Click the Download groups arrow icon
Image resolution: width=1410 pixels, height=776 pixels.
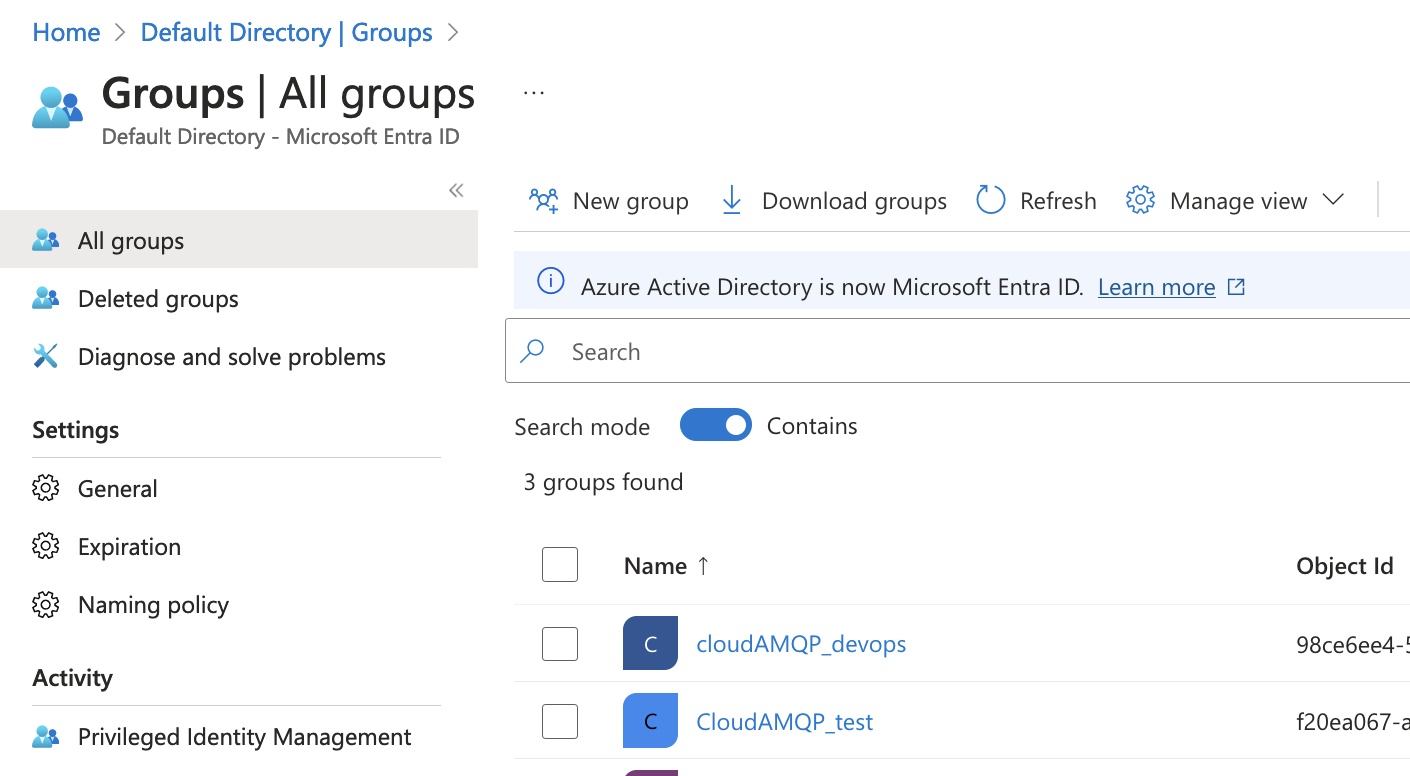[x=732, y=201]
